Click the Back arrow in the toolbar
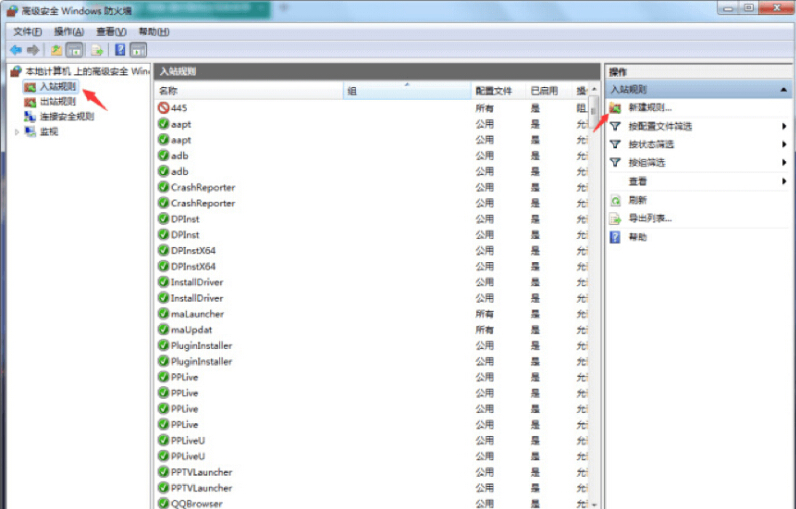Screen dimensions: 796x509 click(x=16, y=49)
